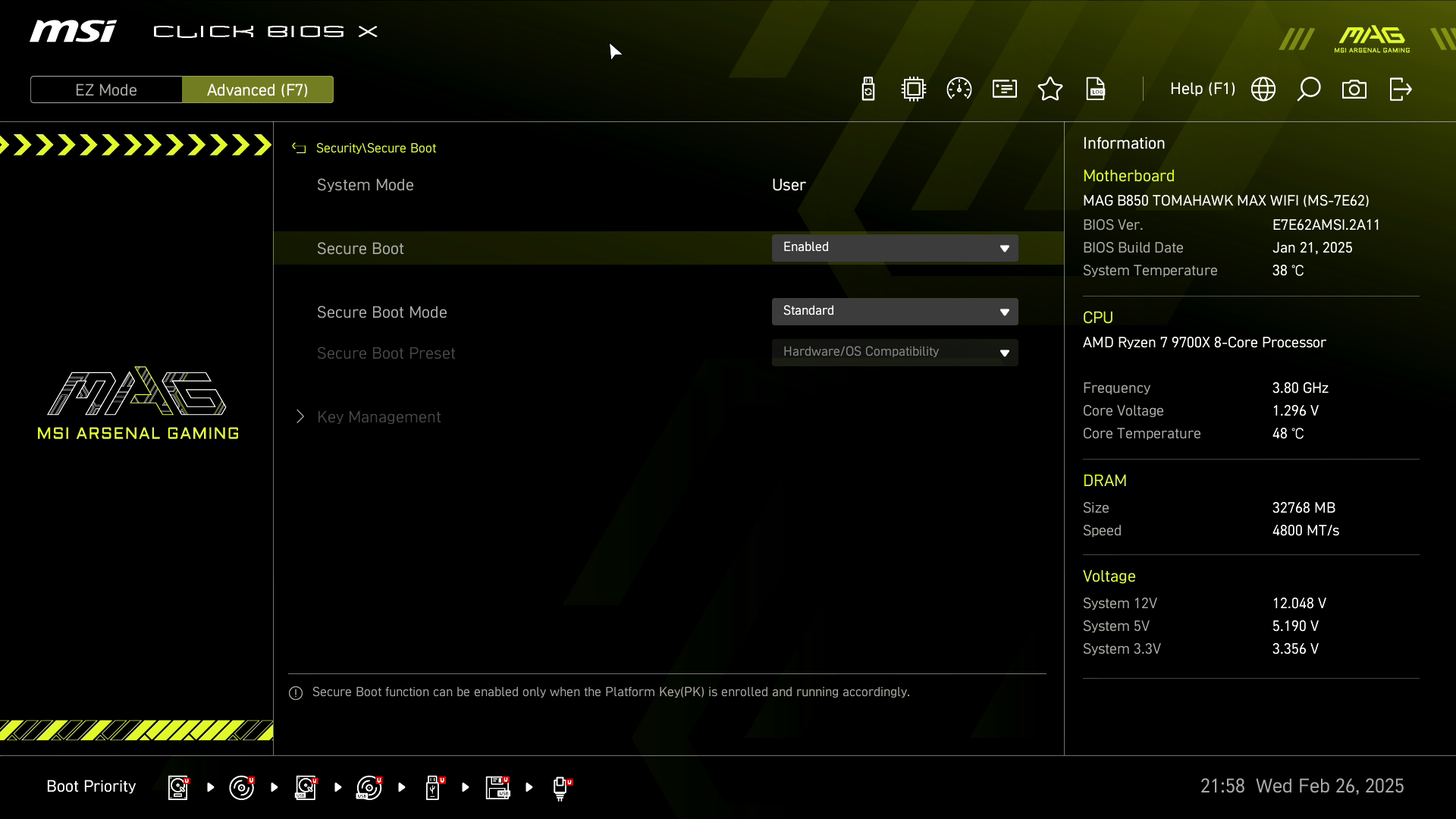Click Help (F1) button

coord(1202,89)
